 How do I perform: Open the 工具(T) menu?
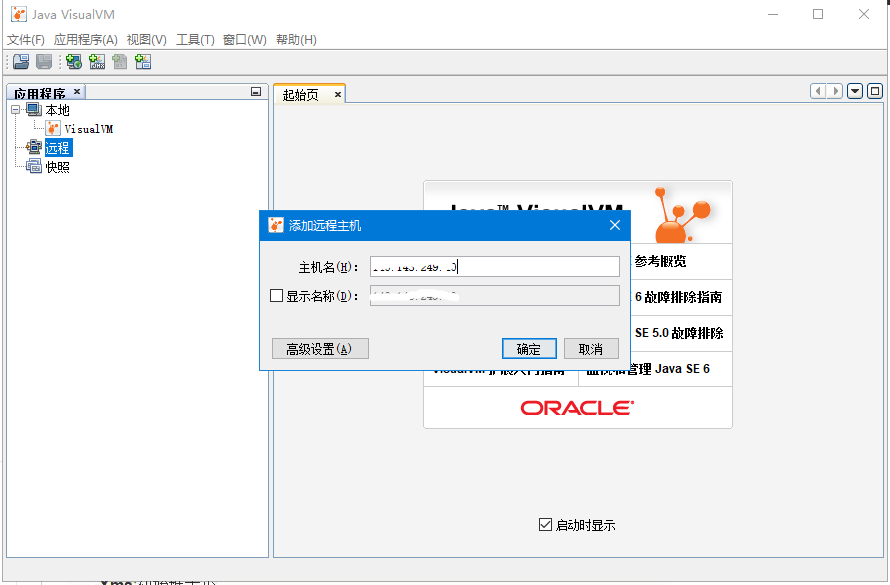(x=195, y=40)
